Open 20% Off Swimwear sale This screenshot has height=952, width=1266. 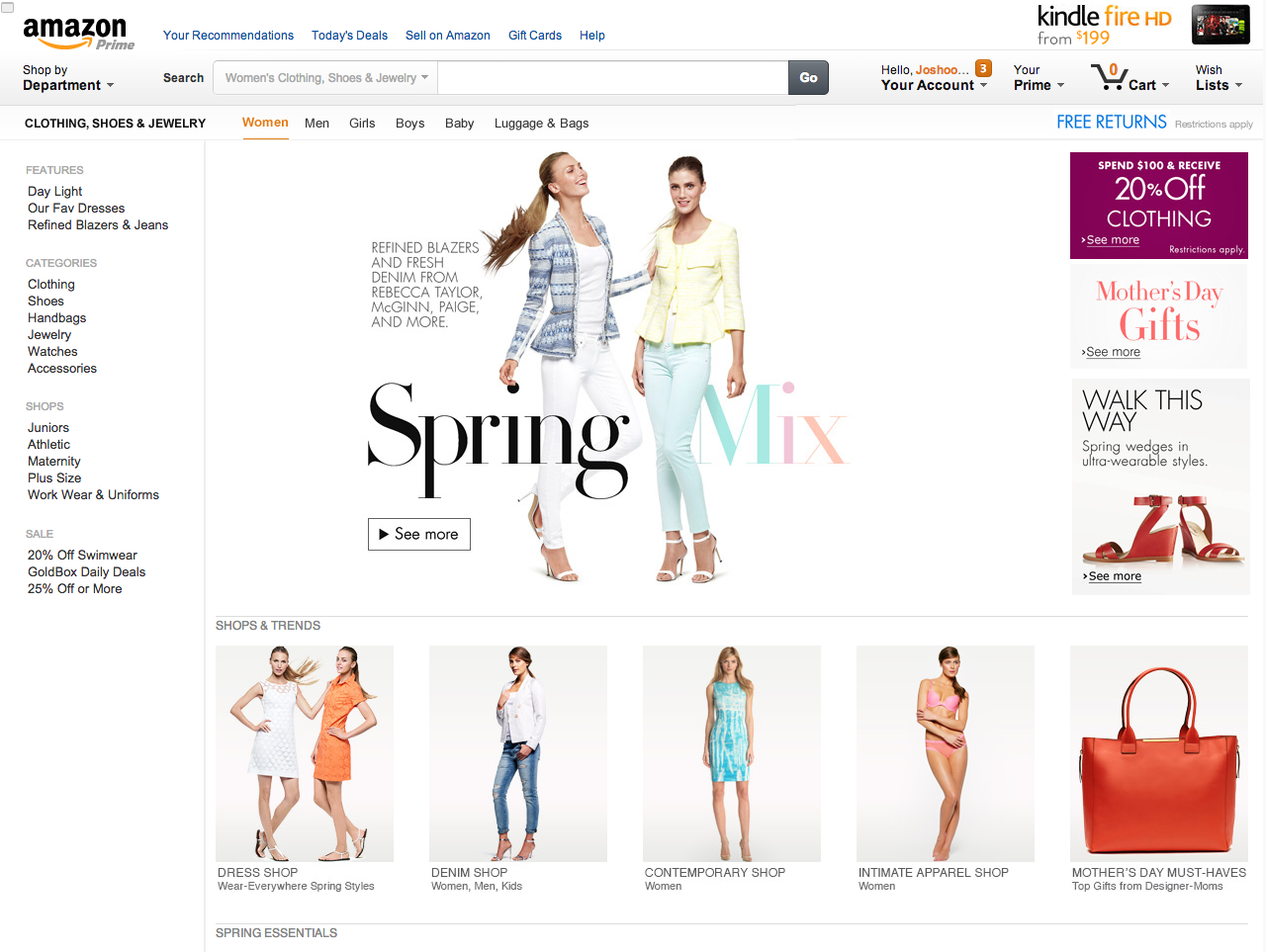tap(82, 556)
